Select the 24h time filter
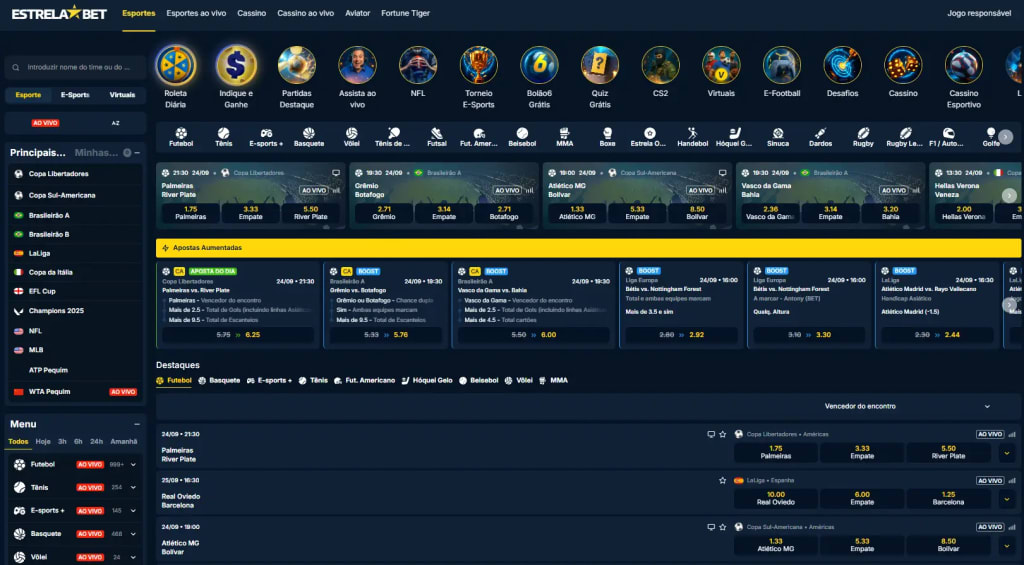Viewport: 1024px width, 565px height. (x=97, y=442)
